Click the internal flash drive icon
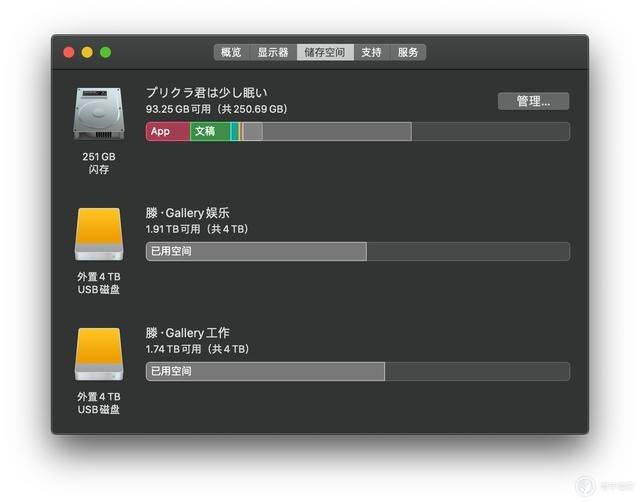This screenshot has height=502, width=640. click(x=99, y=113)
